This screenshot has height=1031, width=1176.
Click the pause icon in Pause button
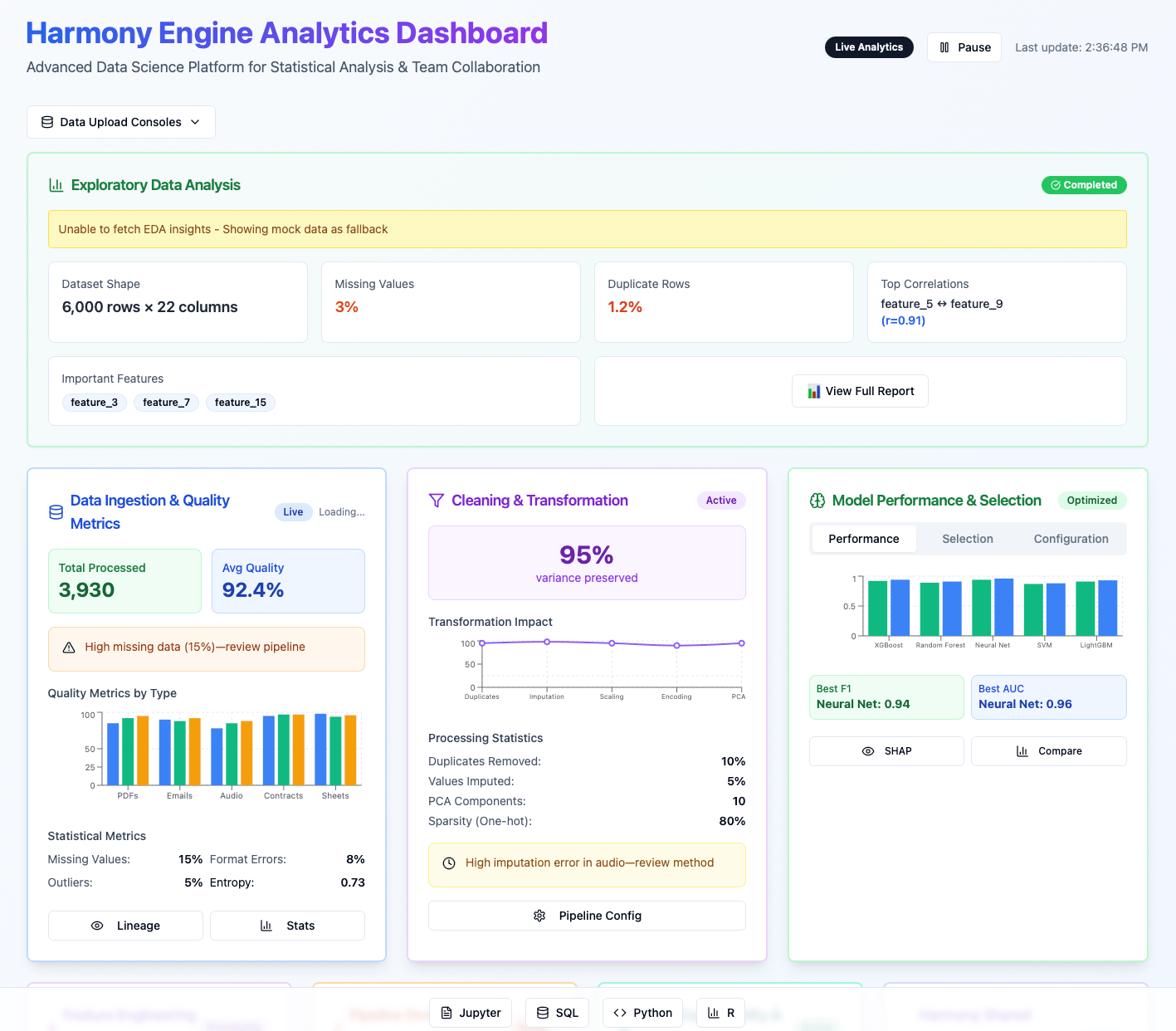coord(944,47)
